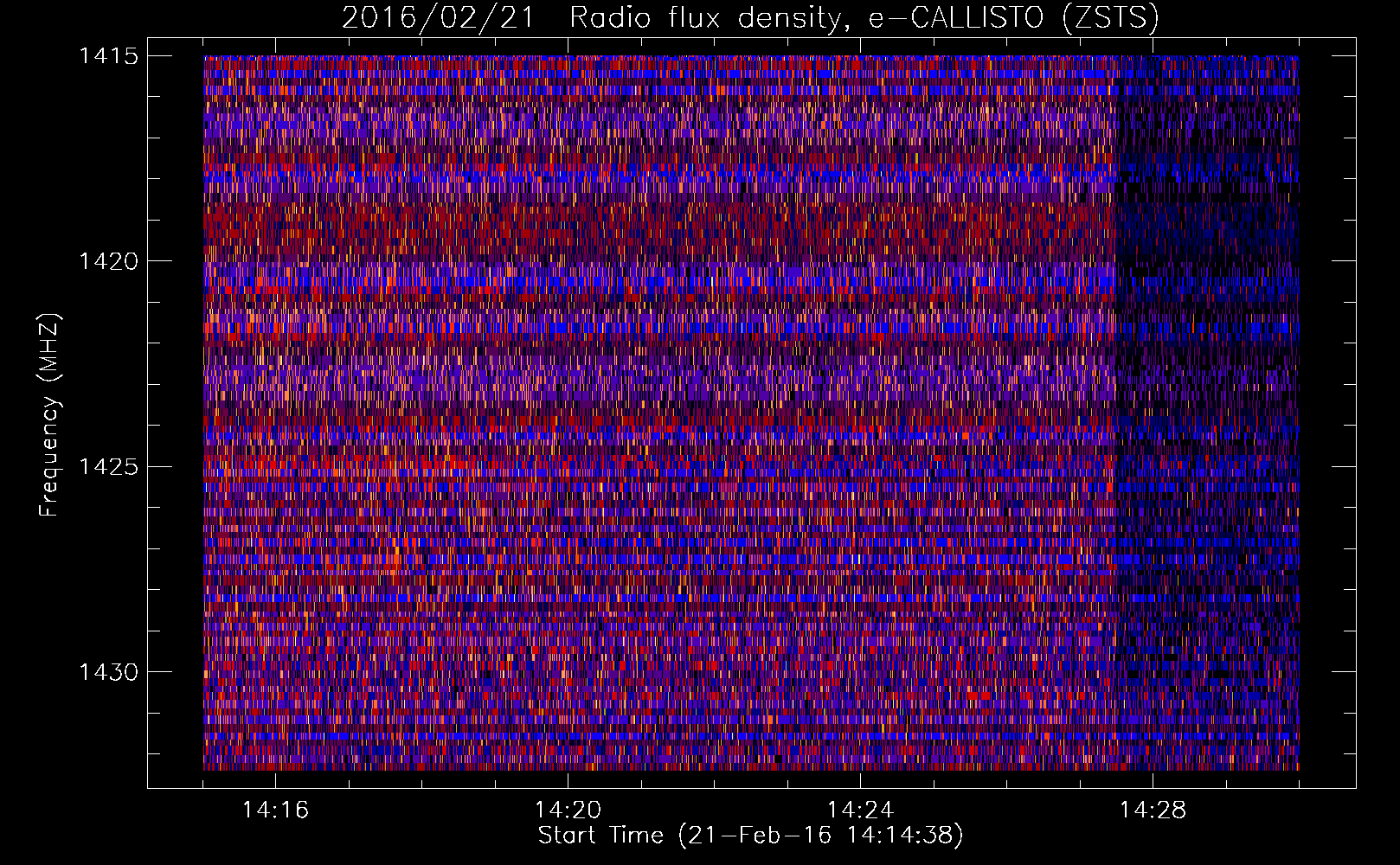The image size is (1400, 865).
Task: Click the plot title "Radio flux density, e-CALLISTO (ZSTS)"
Action: click(x=864, y=18)
